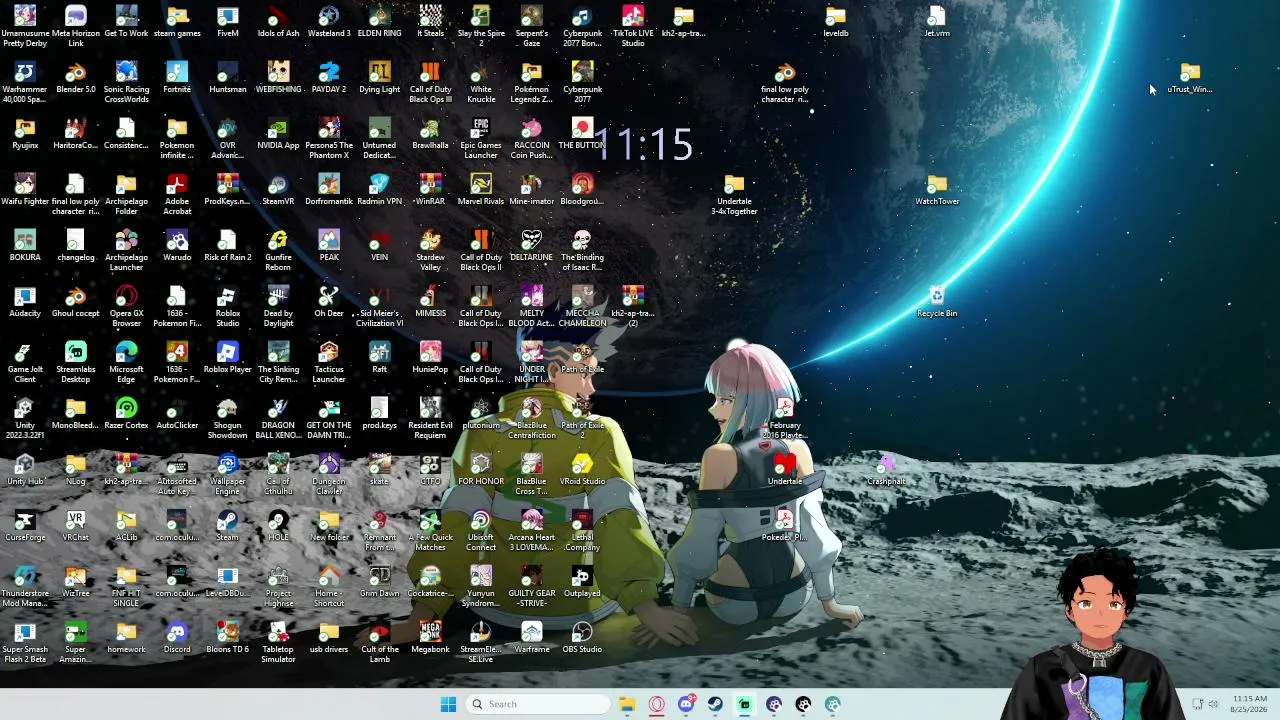The image size is (1280, 720).
Task: Select the Brawlhalla desktop icon
Action: (x=430, y=134)
